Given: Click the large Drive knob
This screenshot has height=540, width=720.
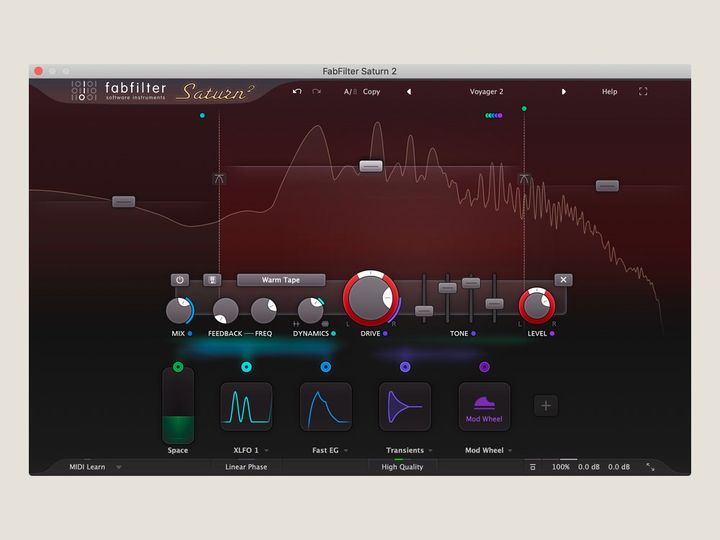Looking at the screenshot, I should click(x=370, y=298).
